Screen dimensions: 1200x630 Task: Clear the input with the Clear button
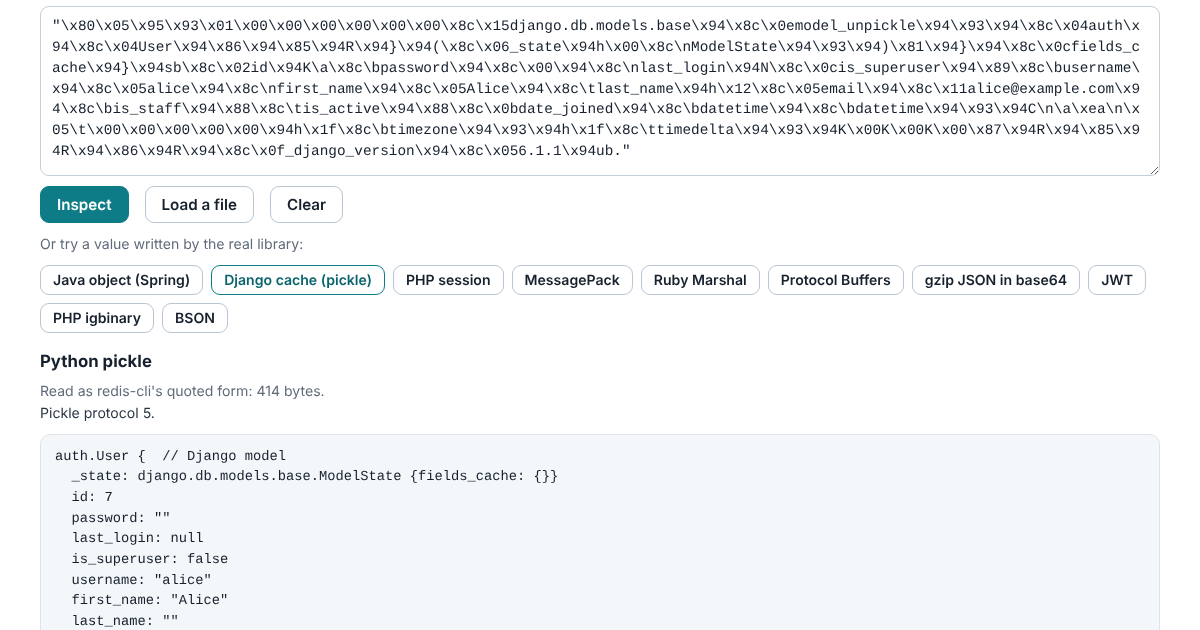pos(306,204)
